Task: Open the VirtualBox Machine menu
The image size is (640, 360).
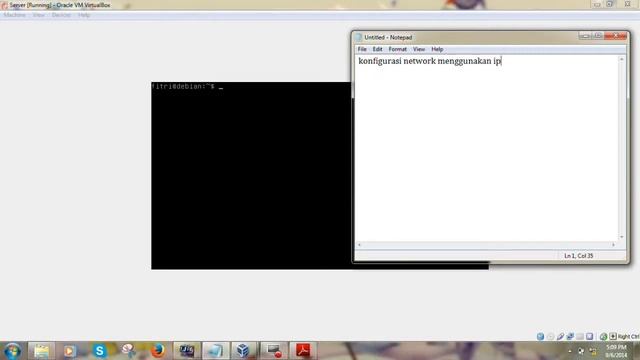Action: 15,15
